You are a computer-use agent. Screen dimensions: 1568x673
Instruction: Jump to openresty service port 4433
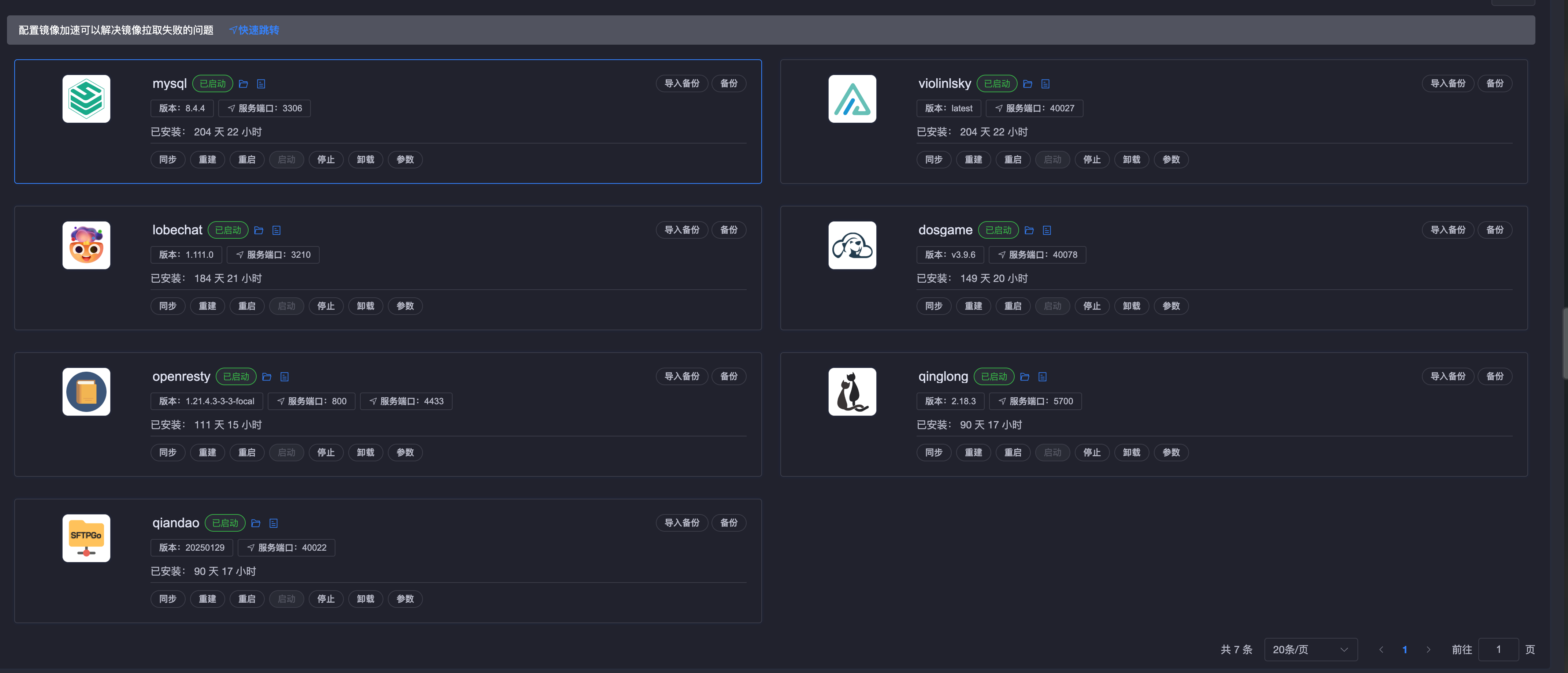(x=406, y=402)
